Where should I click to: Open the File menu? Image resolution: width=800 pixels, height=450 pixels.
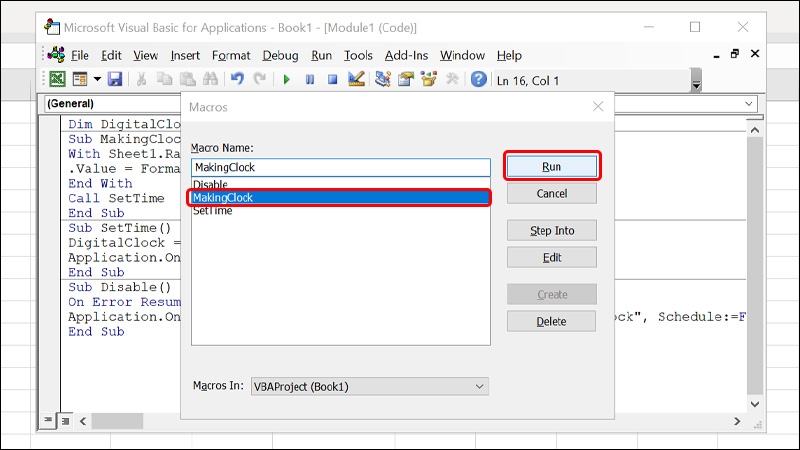(x=80, y=55)
